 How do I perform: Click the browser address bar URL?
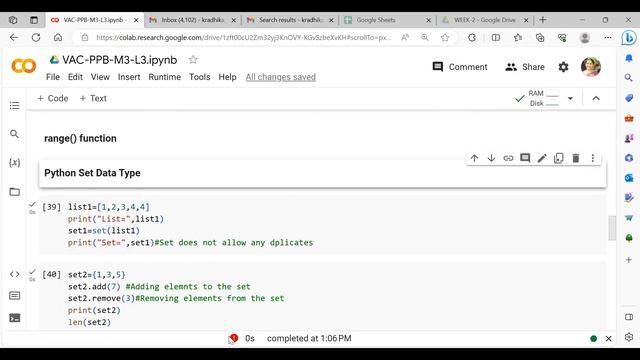243,38
